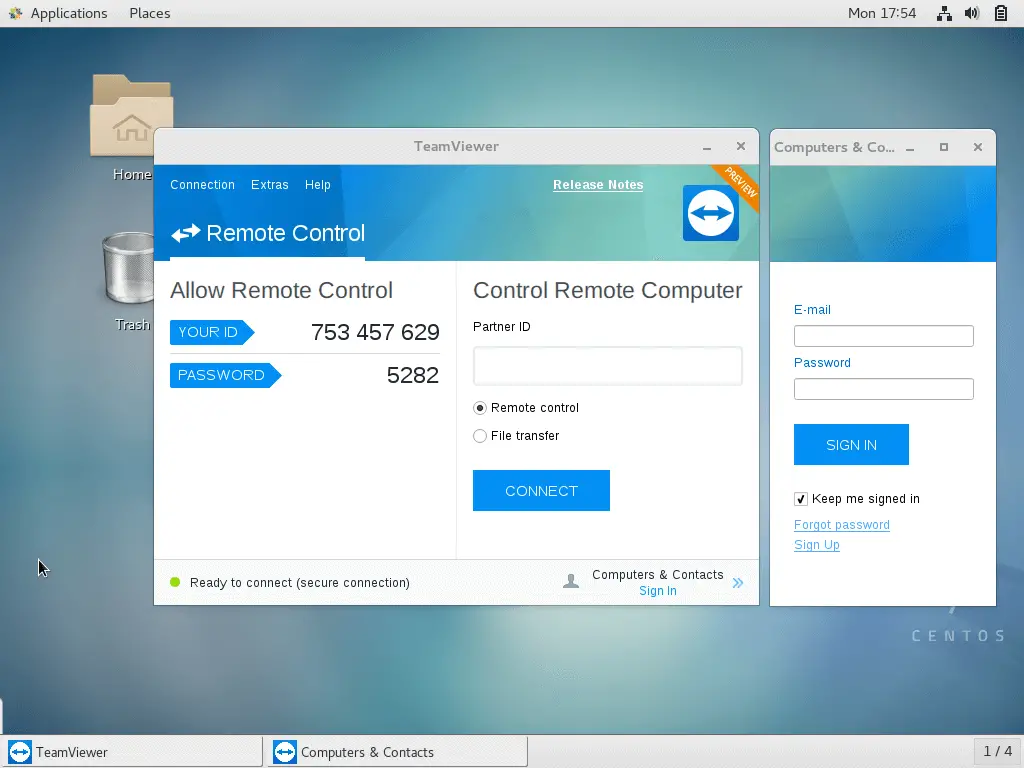Image resolution: width=1024 pixels, height=768 pixels.
Task: Open the Help menu
Action: pos(317,185)
